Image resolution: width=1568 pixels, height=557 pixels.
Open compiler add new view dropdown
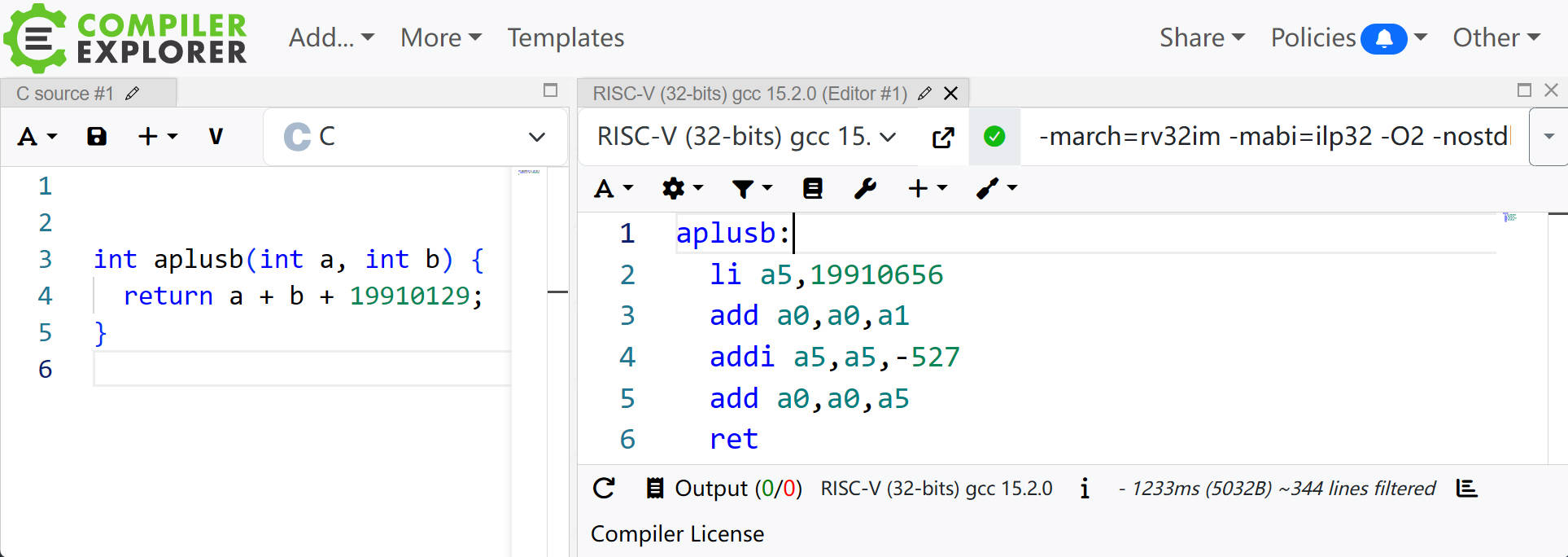tap(928, 189)
